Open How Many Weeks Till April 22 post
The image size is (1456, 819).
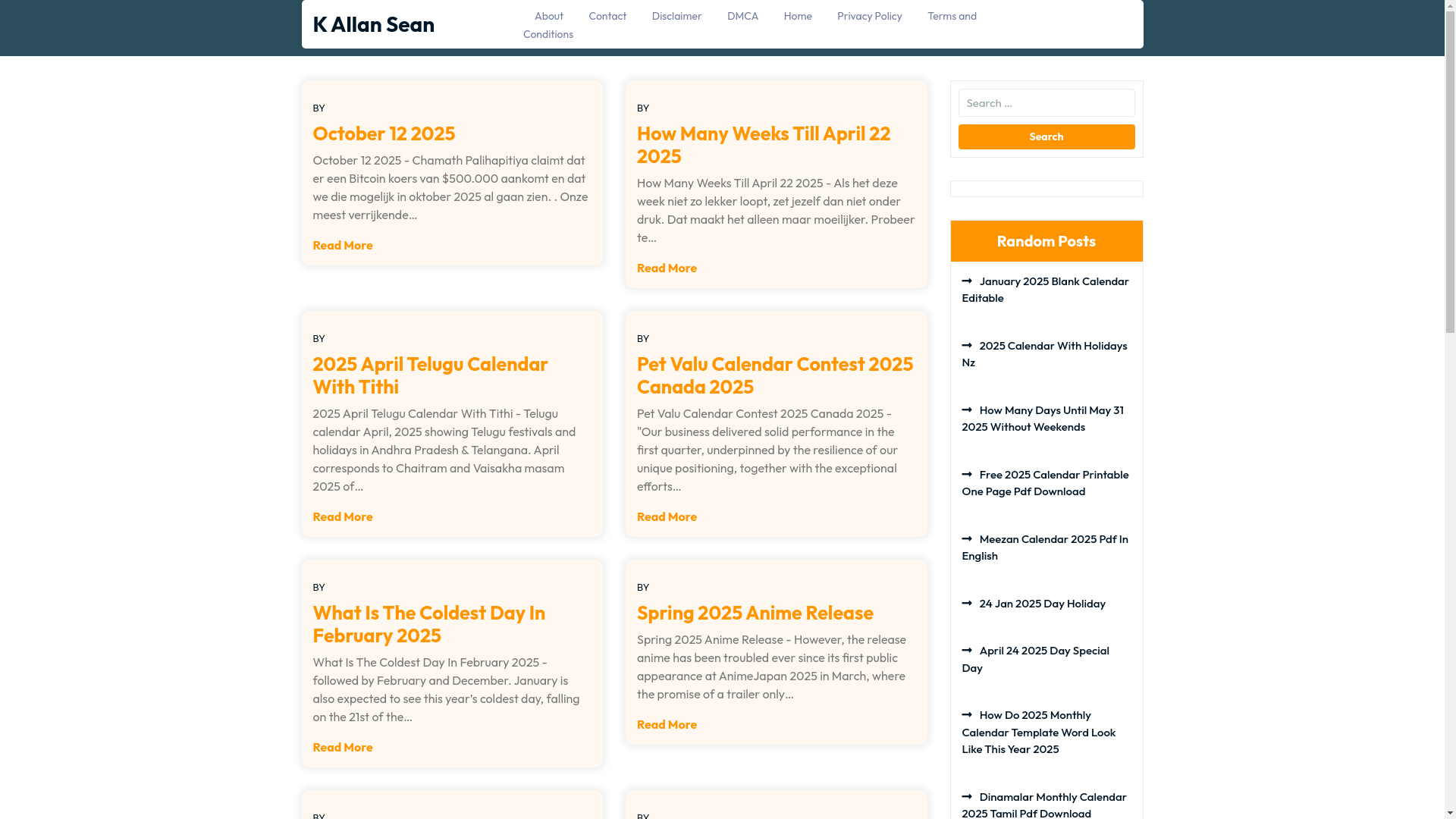click(x=763, y=144)
